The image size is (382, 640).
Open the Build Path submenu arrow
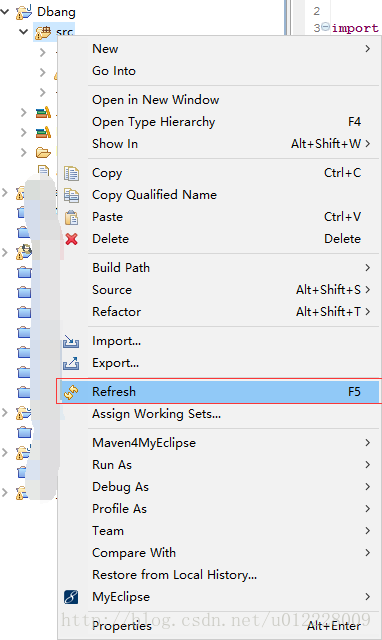pos(368,268)
